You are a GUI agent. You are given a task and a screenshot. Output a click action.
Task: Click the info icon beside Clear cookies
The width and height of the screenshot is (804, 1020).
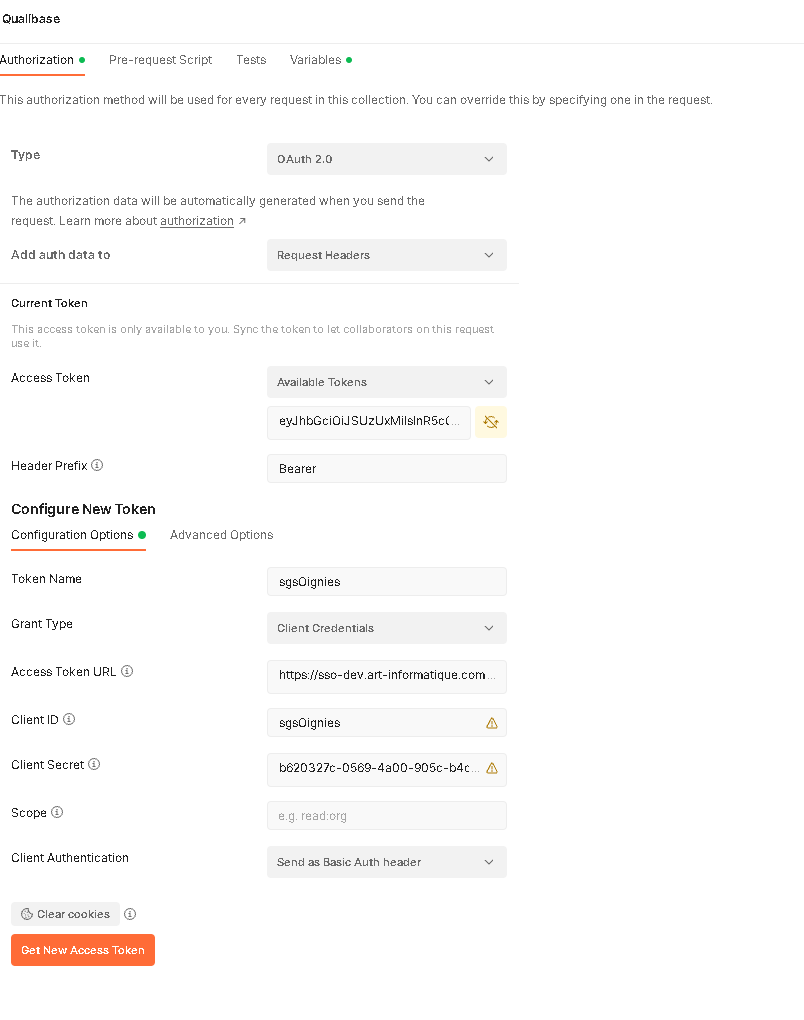(130, 914)
